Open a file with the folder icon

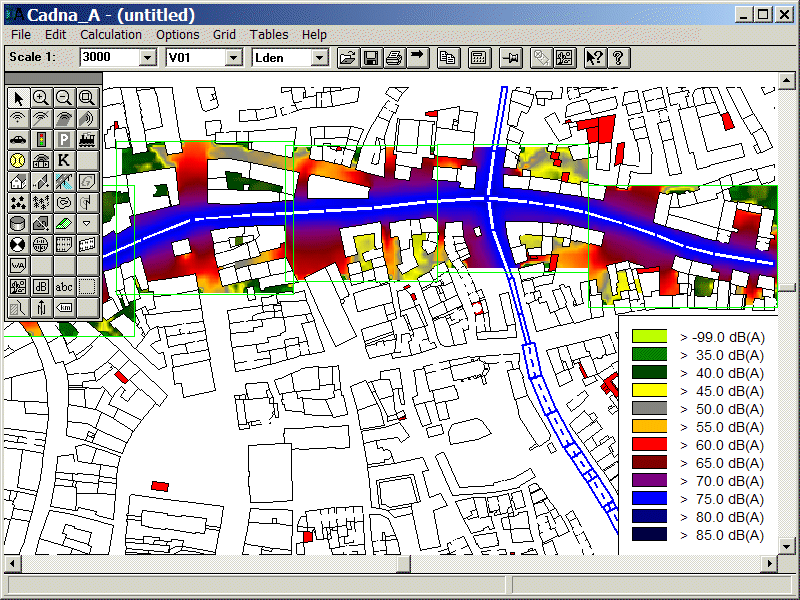point(348,58)
